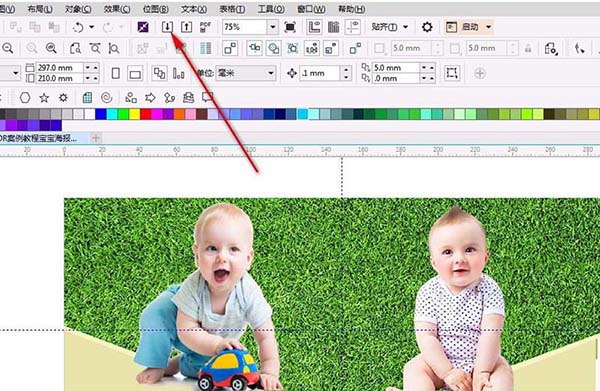600x391 pixels.
Task: Select the Graph paper tool
Action: coord(87,98)
